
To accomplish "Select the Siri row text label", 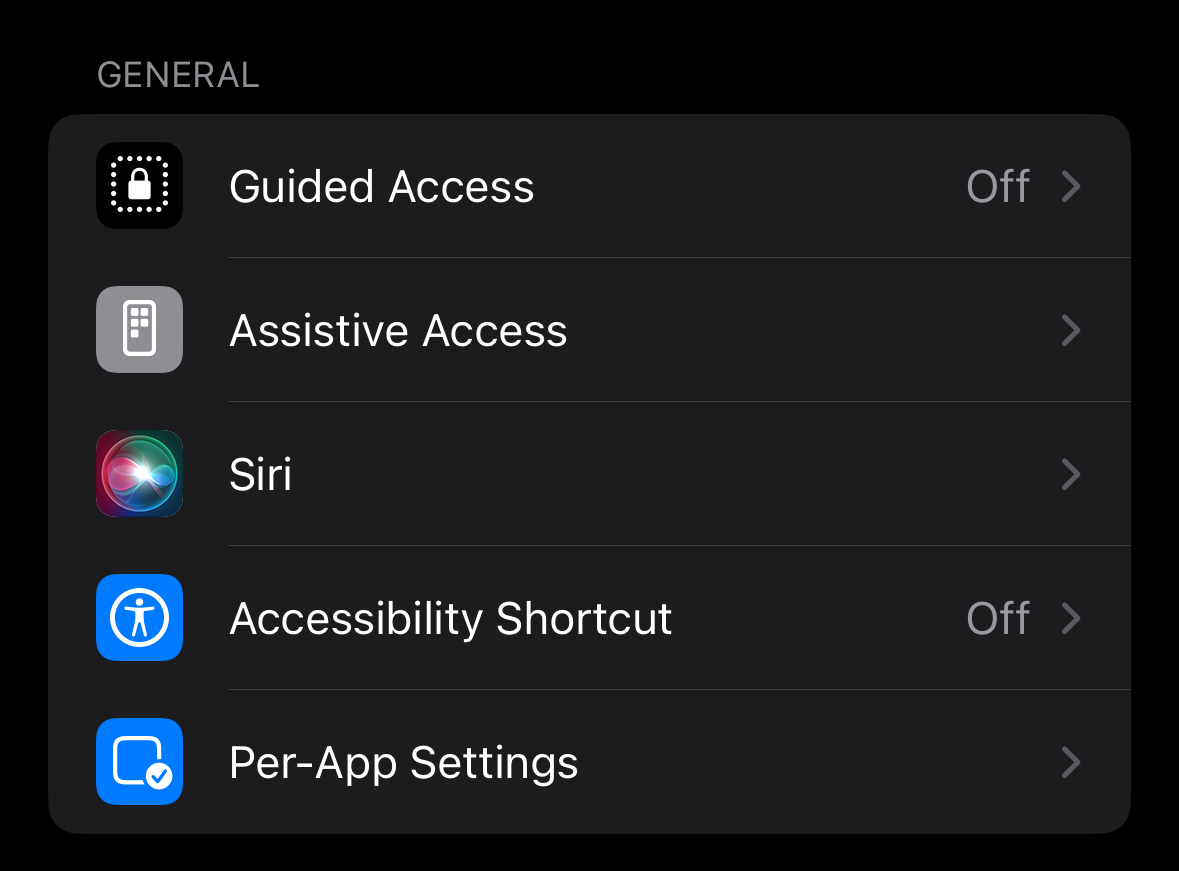I will pos(260,474).
